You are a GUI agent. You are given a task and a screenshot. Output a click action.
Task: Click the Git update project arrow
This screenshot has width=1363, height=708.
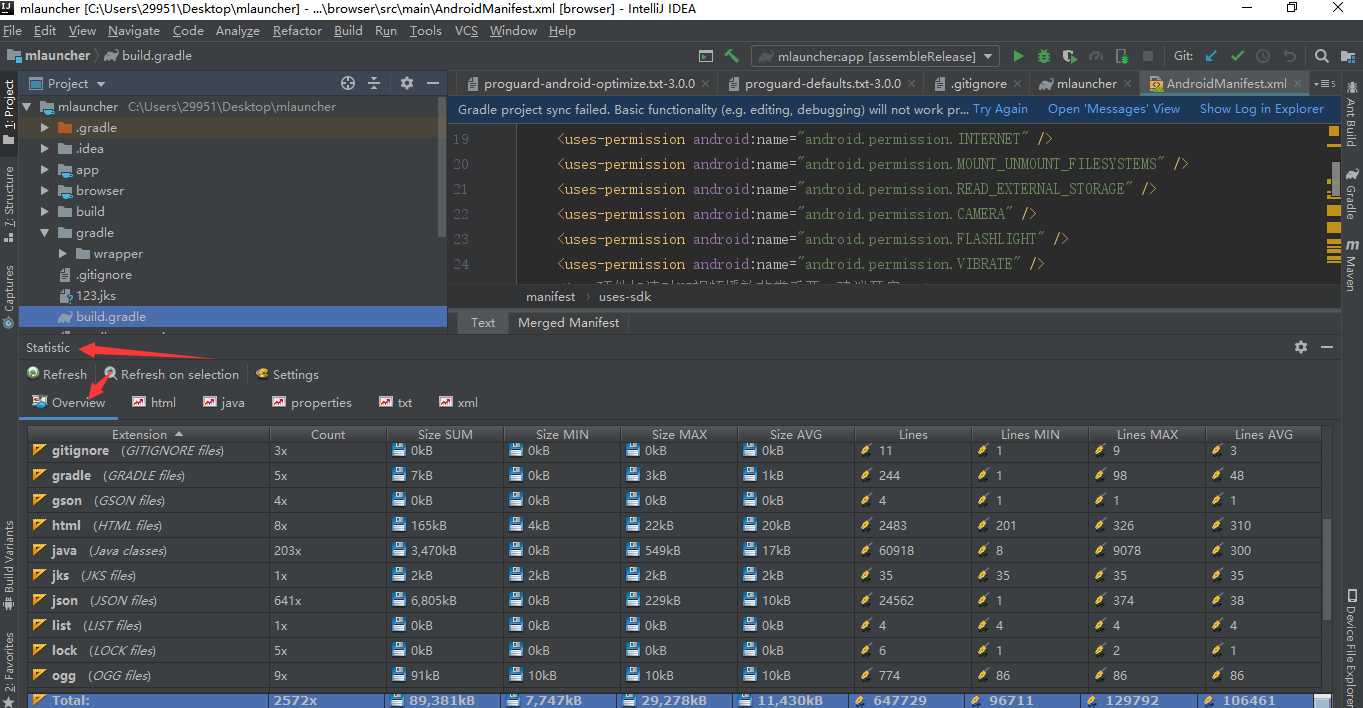click(1212, 56)
